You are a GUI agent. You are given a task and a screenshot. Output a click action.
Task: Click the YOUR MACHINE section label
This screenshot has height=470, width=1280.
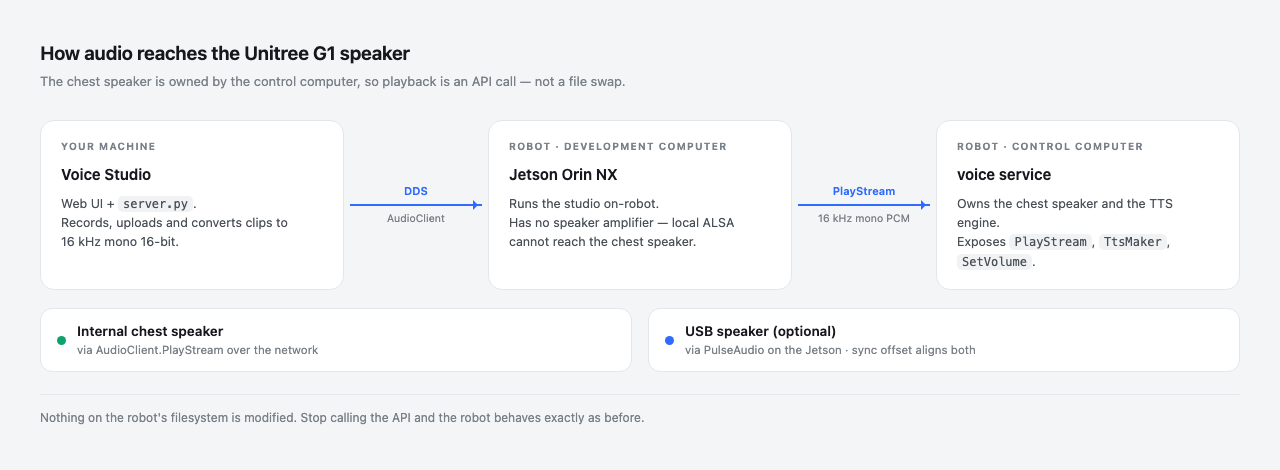(x=108, y=147)
